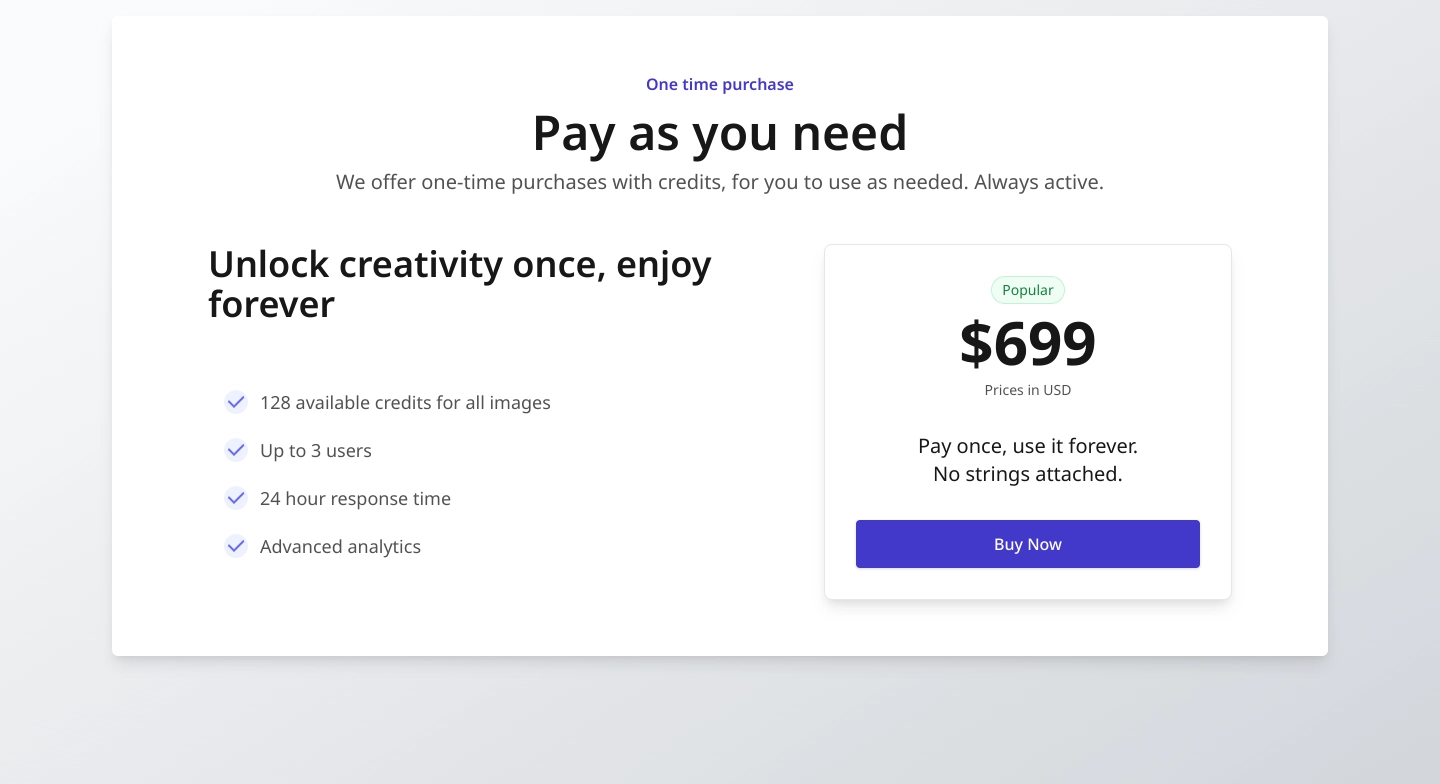Select the Up to 3 users text

(x=316, y=451)
